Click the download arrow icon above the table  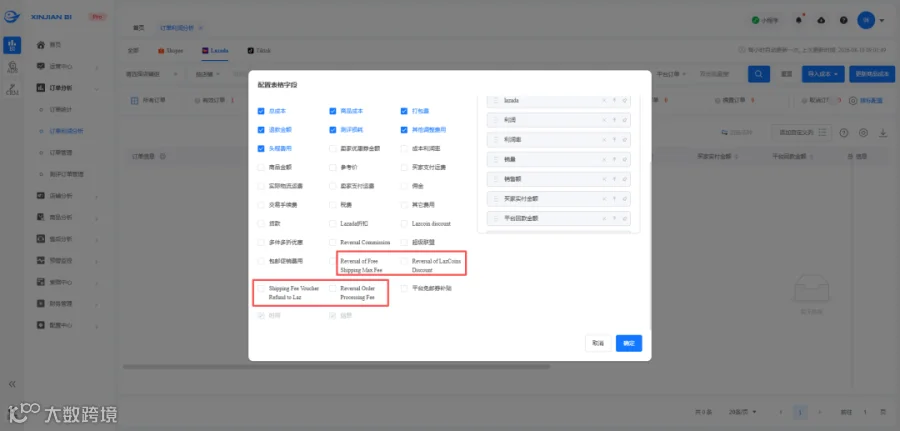pos(883,133)
